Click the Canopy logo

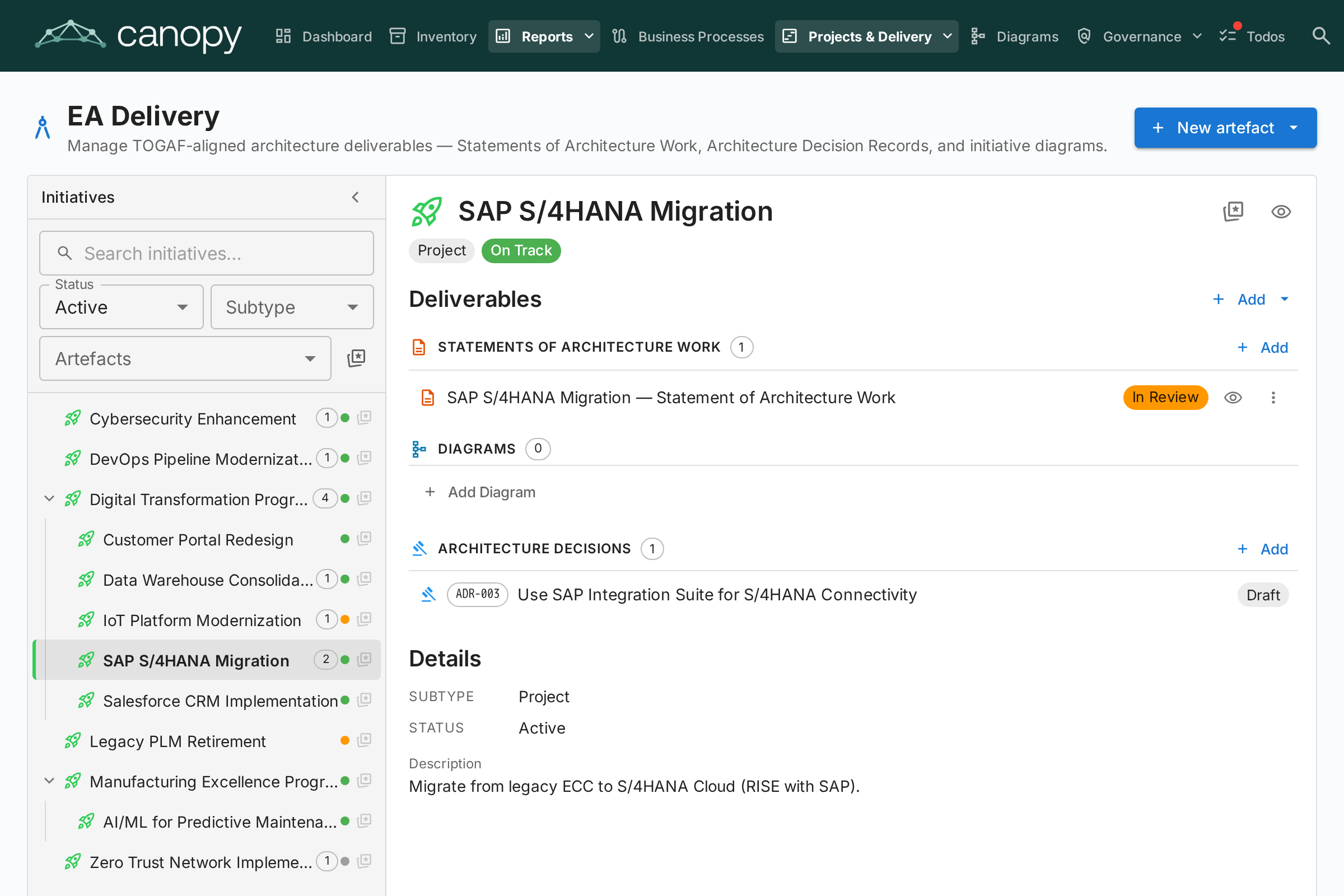click(x=138, y=35)
